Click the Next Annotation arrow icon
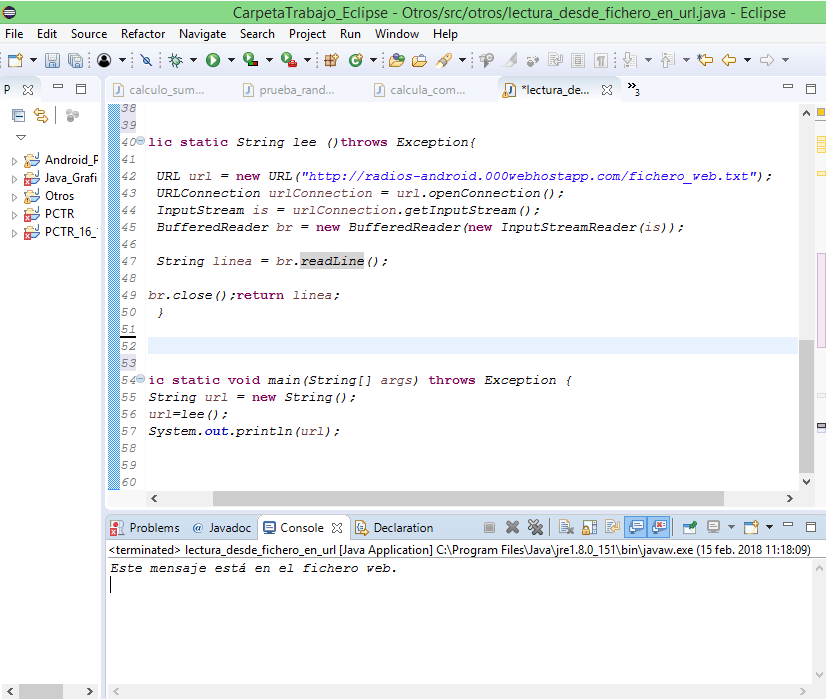The image size is (826, 699). (630, 60)
